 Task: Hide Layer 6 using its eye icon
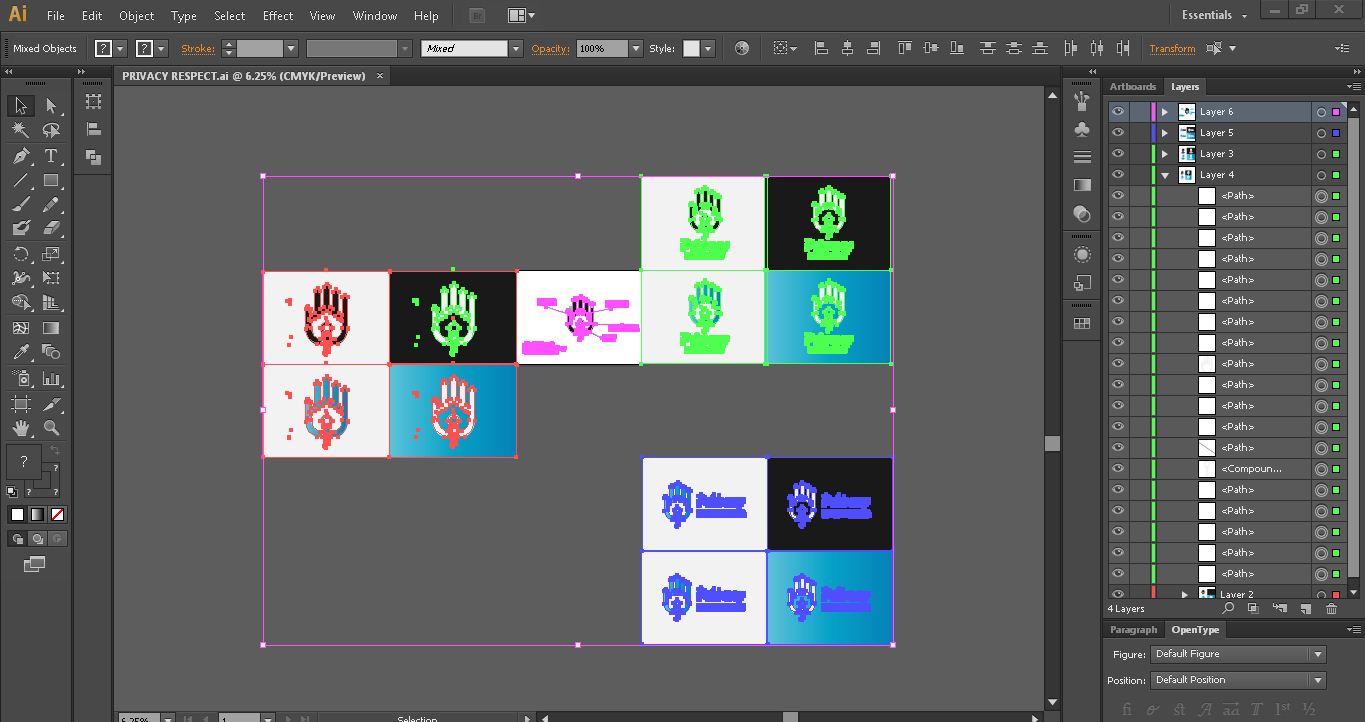pyautogui.click(x=1118, y=112)
